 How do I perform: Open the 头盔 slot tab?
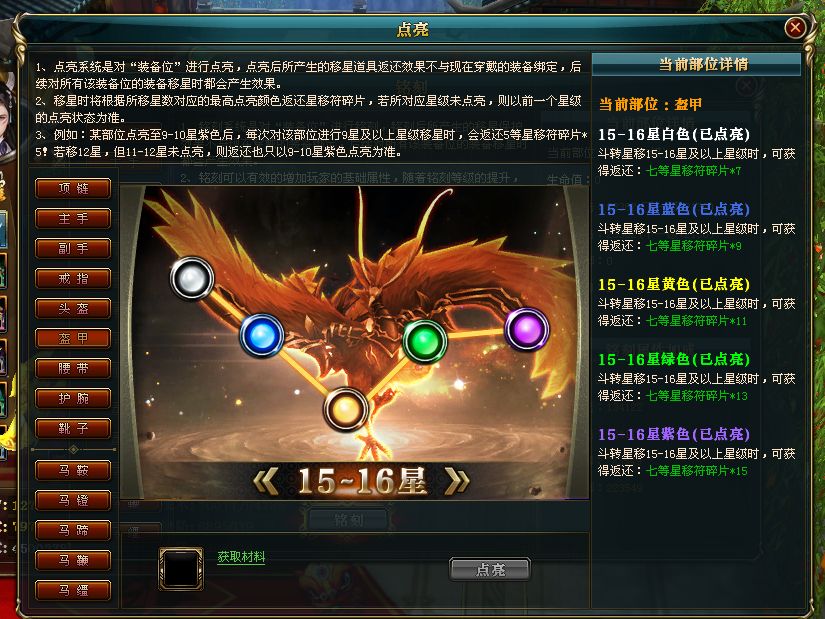(73, 308)
